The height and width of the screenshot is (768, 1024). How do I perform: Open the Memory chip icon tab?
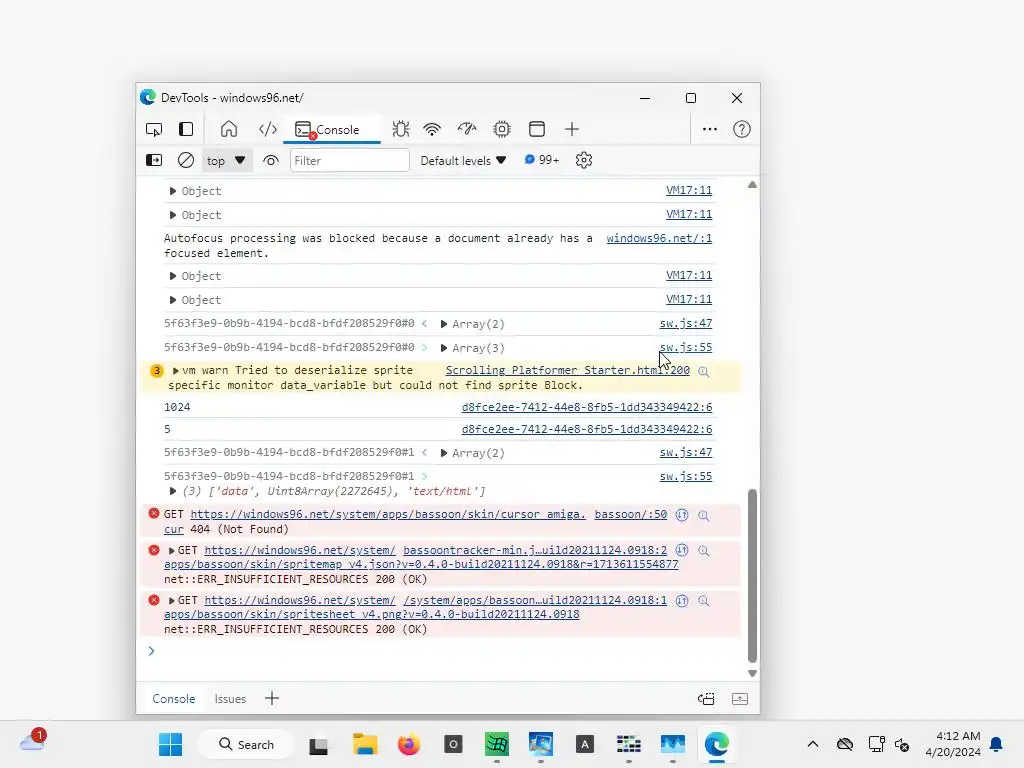[x=502, y=129]
